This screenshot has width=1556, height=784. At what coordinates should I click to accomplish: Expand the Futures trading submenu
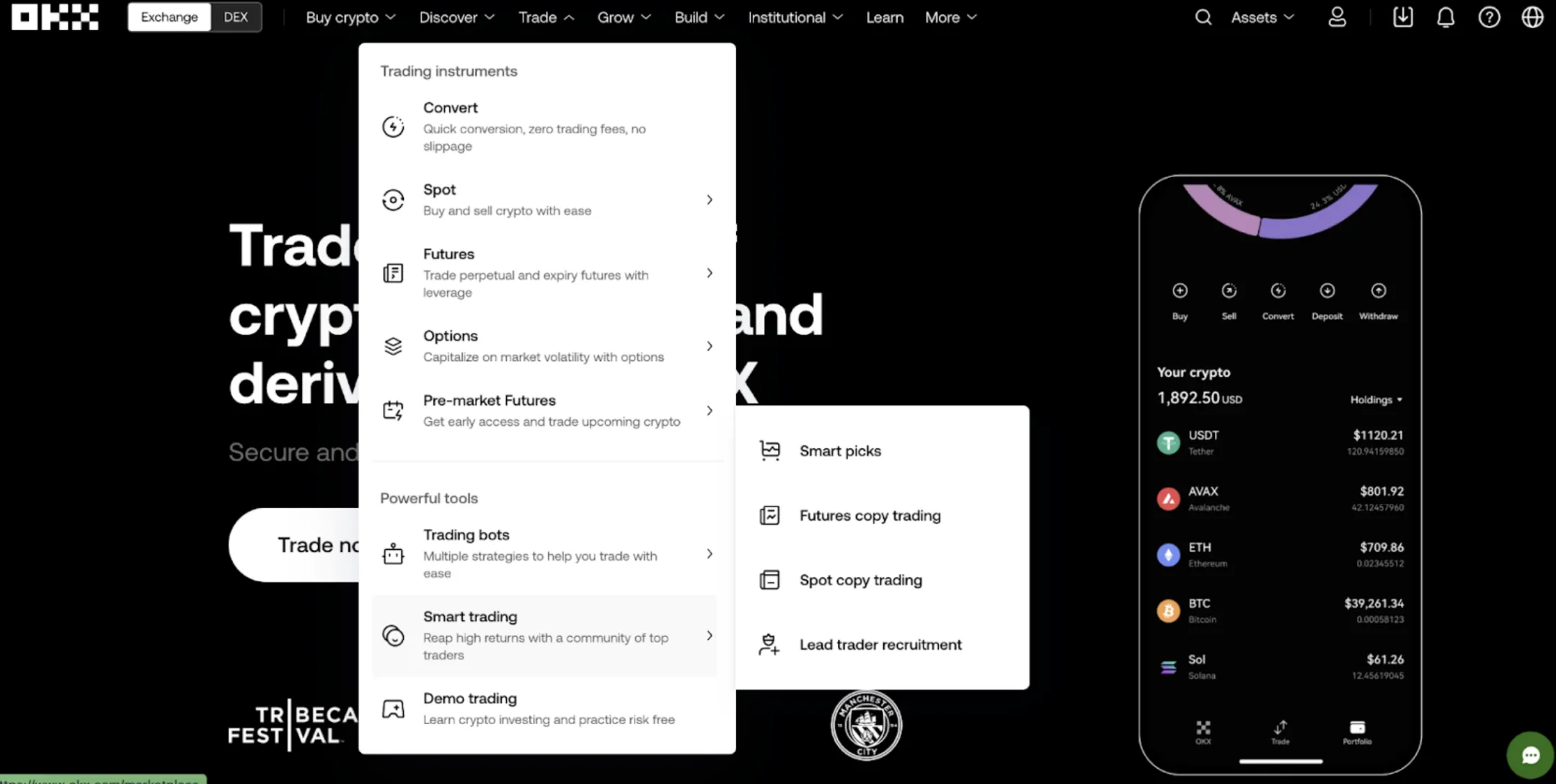click(x=709, y=272)
